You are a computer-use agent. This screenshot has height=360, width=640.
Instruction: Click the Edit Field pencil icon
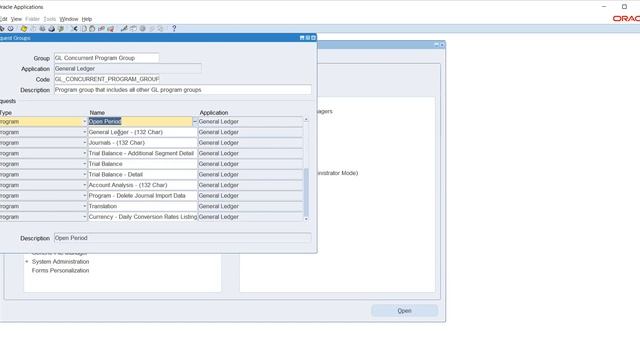[x=124, y=29]
